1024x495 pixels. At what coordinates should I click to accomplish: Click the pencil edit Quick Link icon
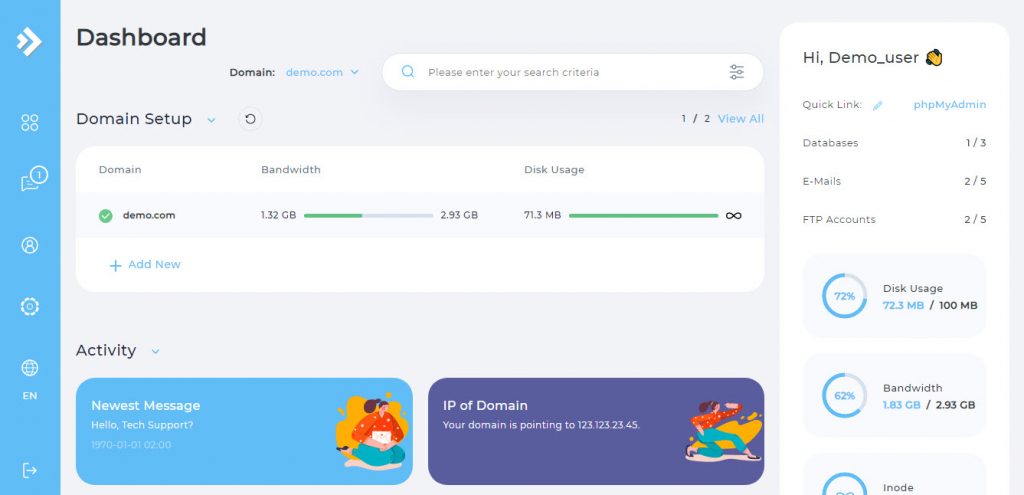point(877,105)
